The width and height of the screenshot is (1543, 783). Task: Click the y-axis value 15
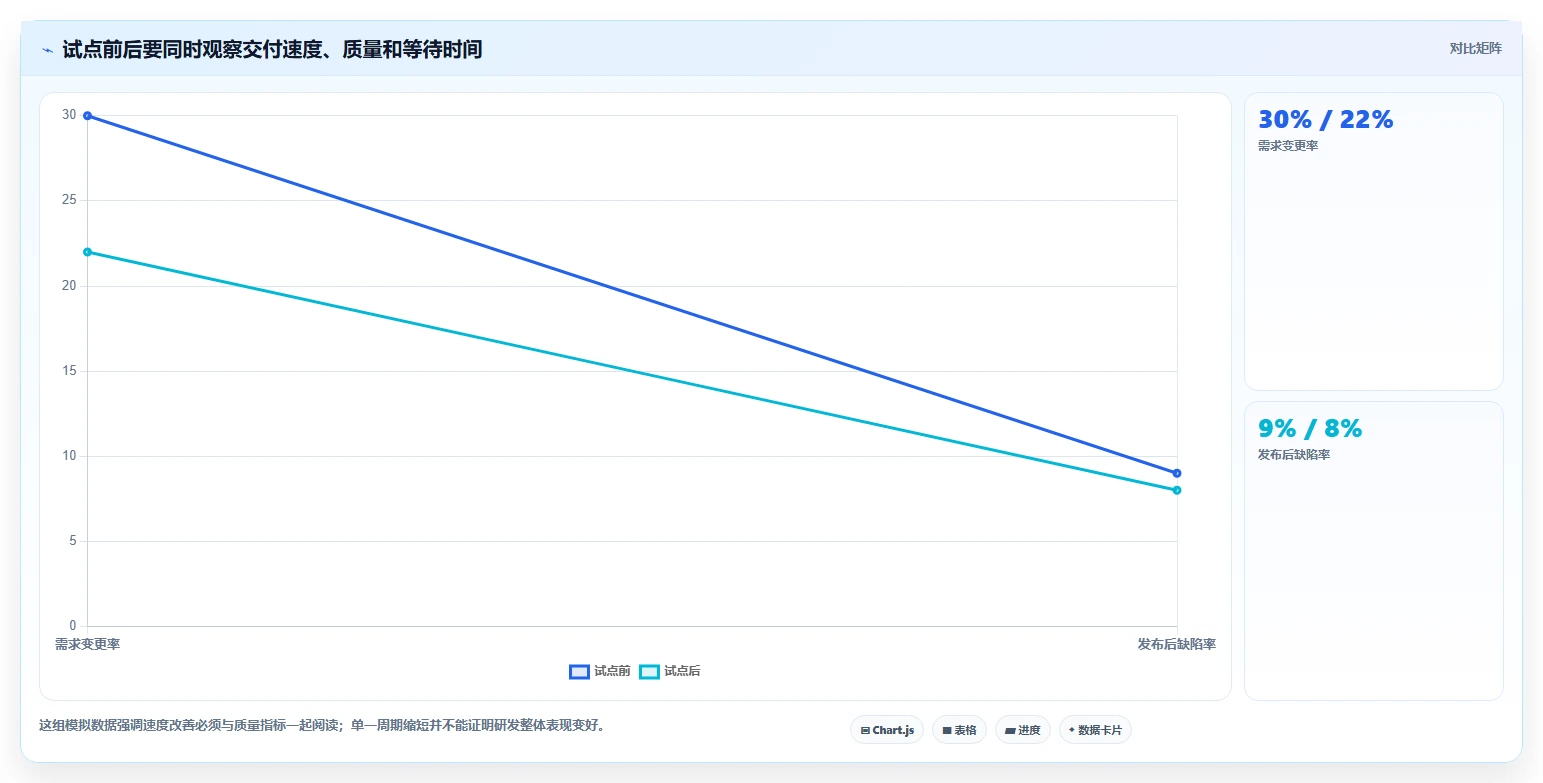point(69,371)
